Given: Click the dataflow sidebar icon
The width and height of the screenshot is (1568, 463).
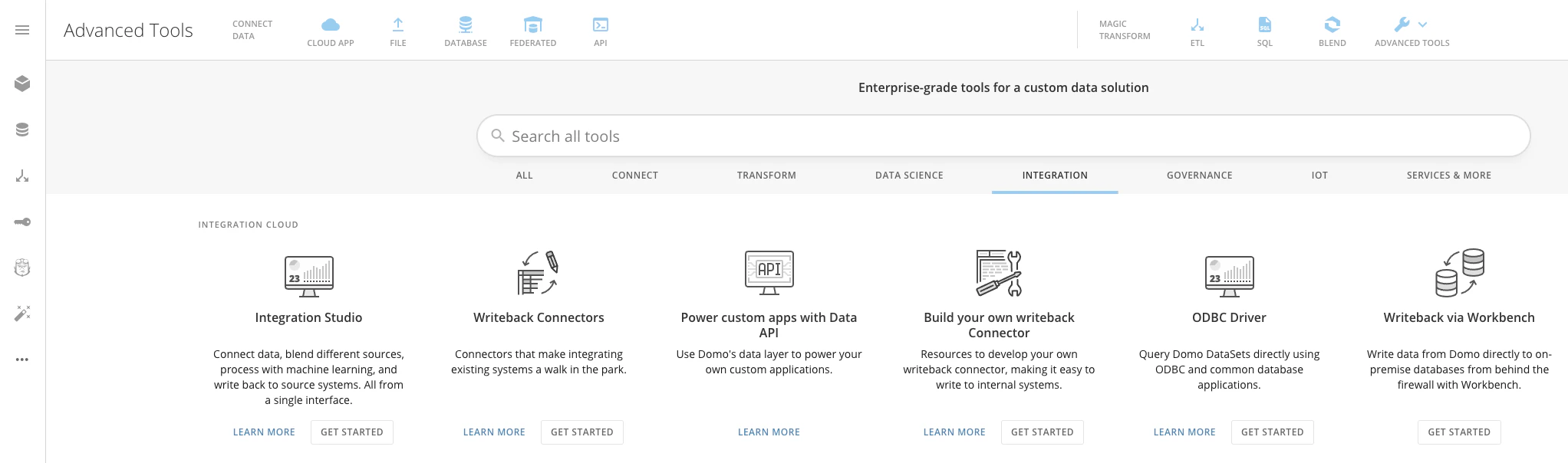Looking at the screenshot, I should coord(22,176).
